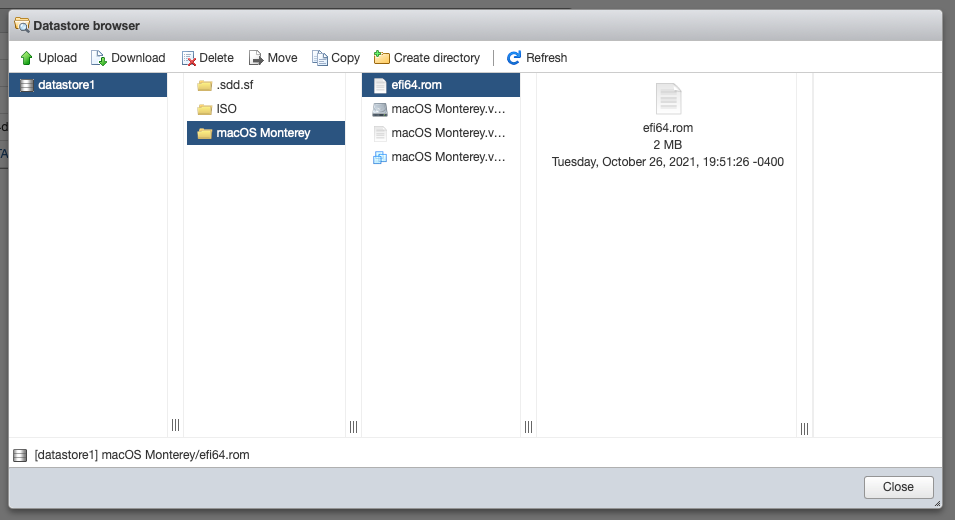This screenshot has height=520, width=955.
Task: Click the Close button
Action: click(898, 487)
